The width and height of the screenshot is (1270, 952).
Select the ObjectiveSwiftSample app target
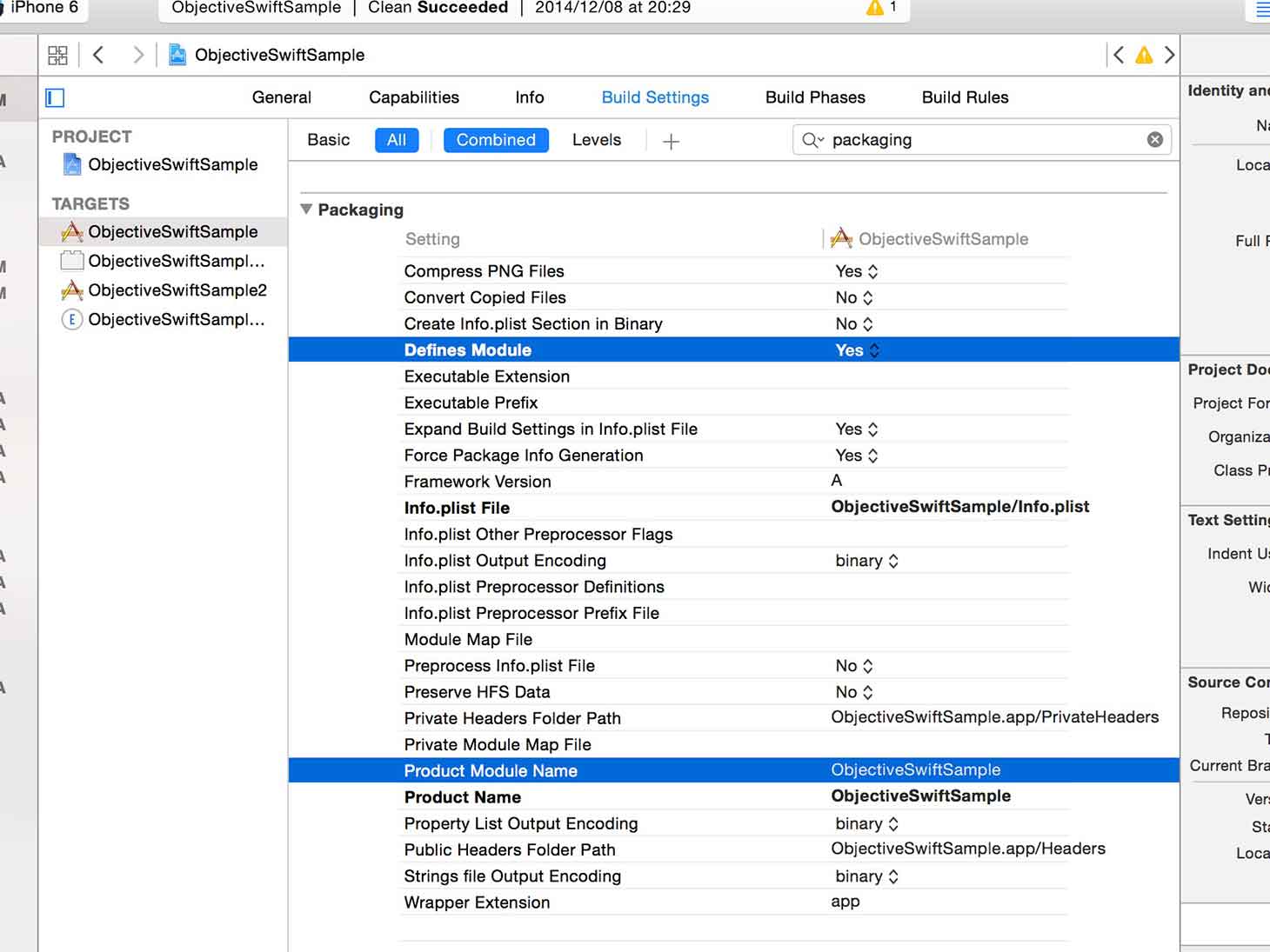point(163,231)
